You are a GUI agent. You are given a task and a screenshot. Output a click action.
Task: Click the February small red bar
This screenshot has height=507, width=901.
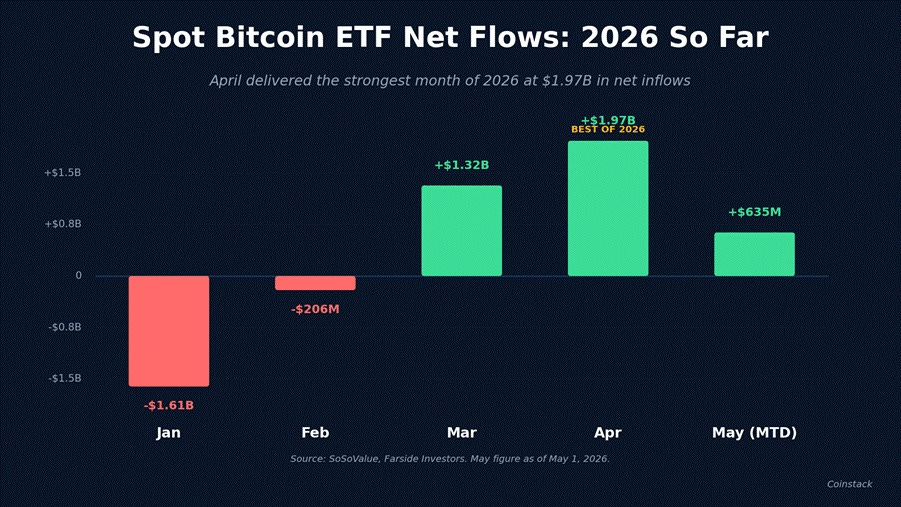tap(315, 283)
